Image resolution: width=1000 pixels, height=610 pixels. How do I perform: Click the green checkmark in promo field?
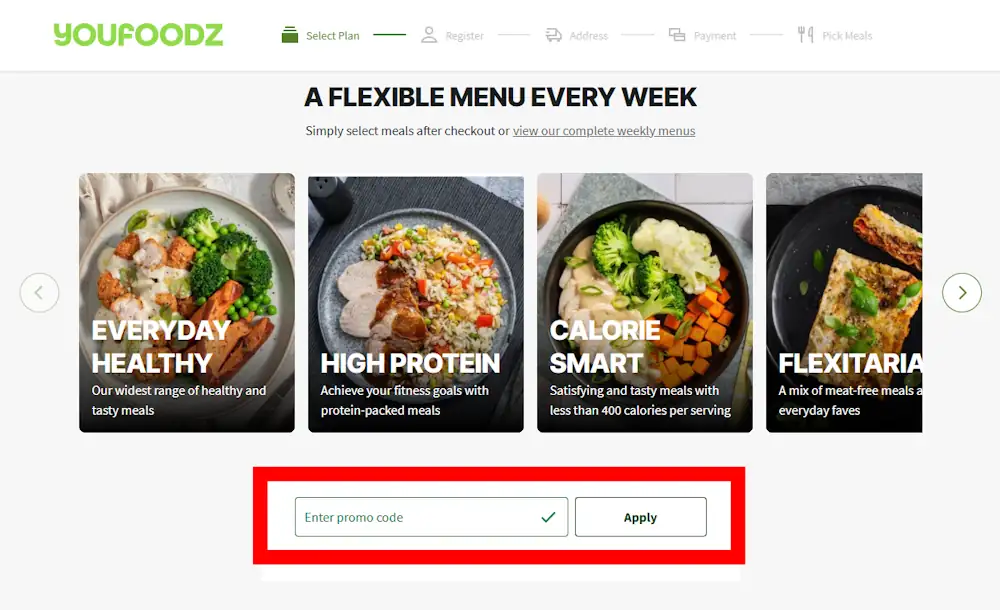548,517
